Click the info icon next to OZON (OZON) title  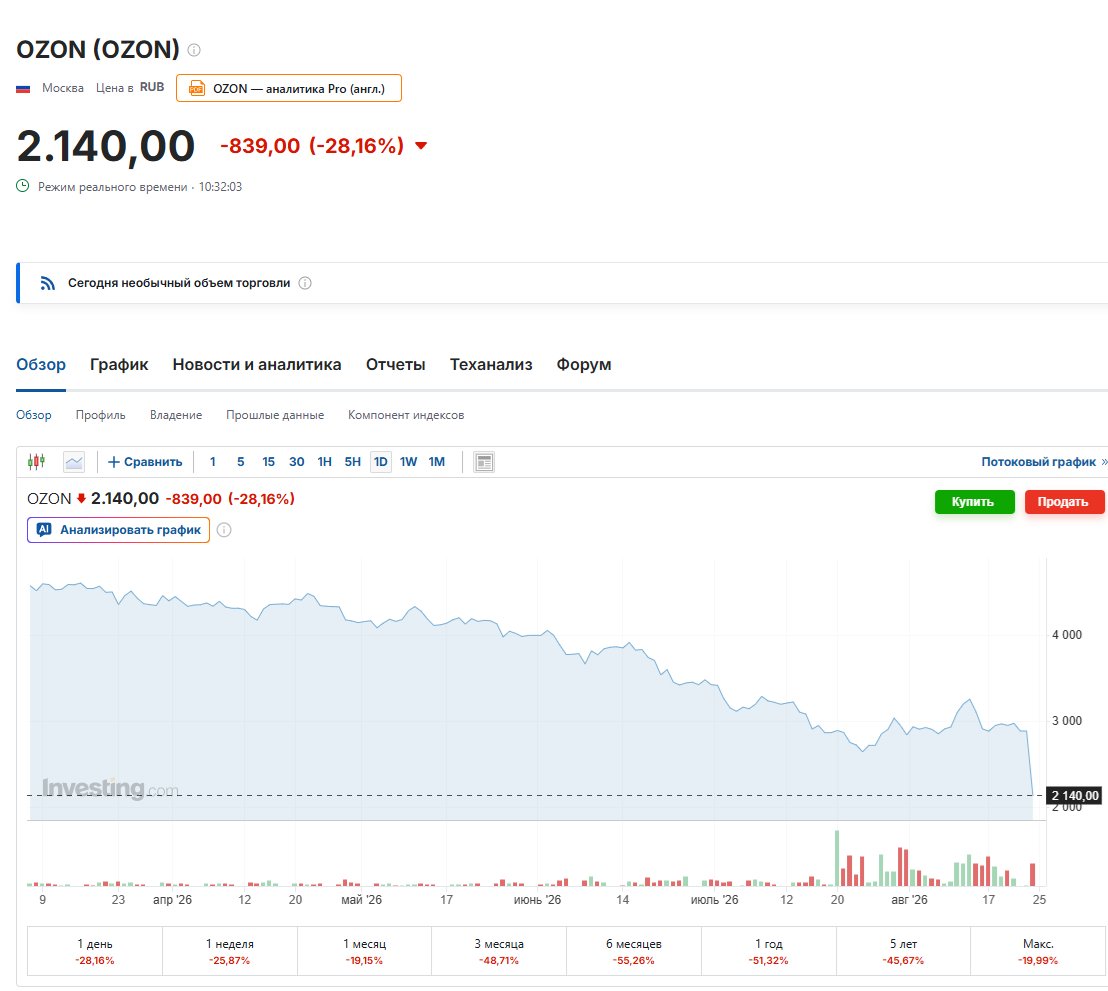pyautogui.click(x=194, y=50)
